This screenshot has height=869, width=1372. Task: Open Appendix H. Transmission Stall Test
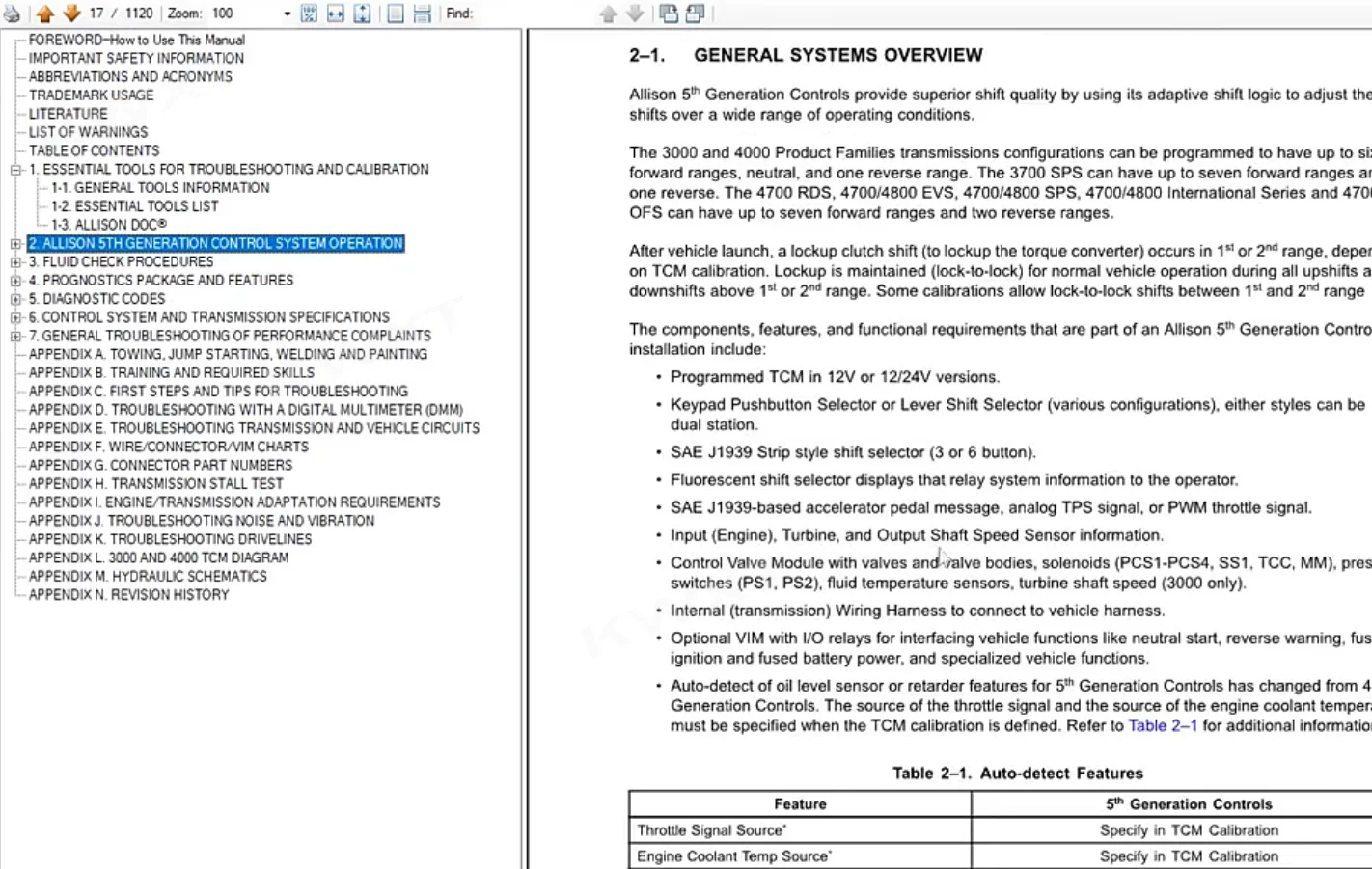(x=155, y=483)
